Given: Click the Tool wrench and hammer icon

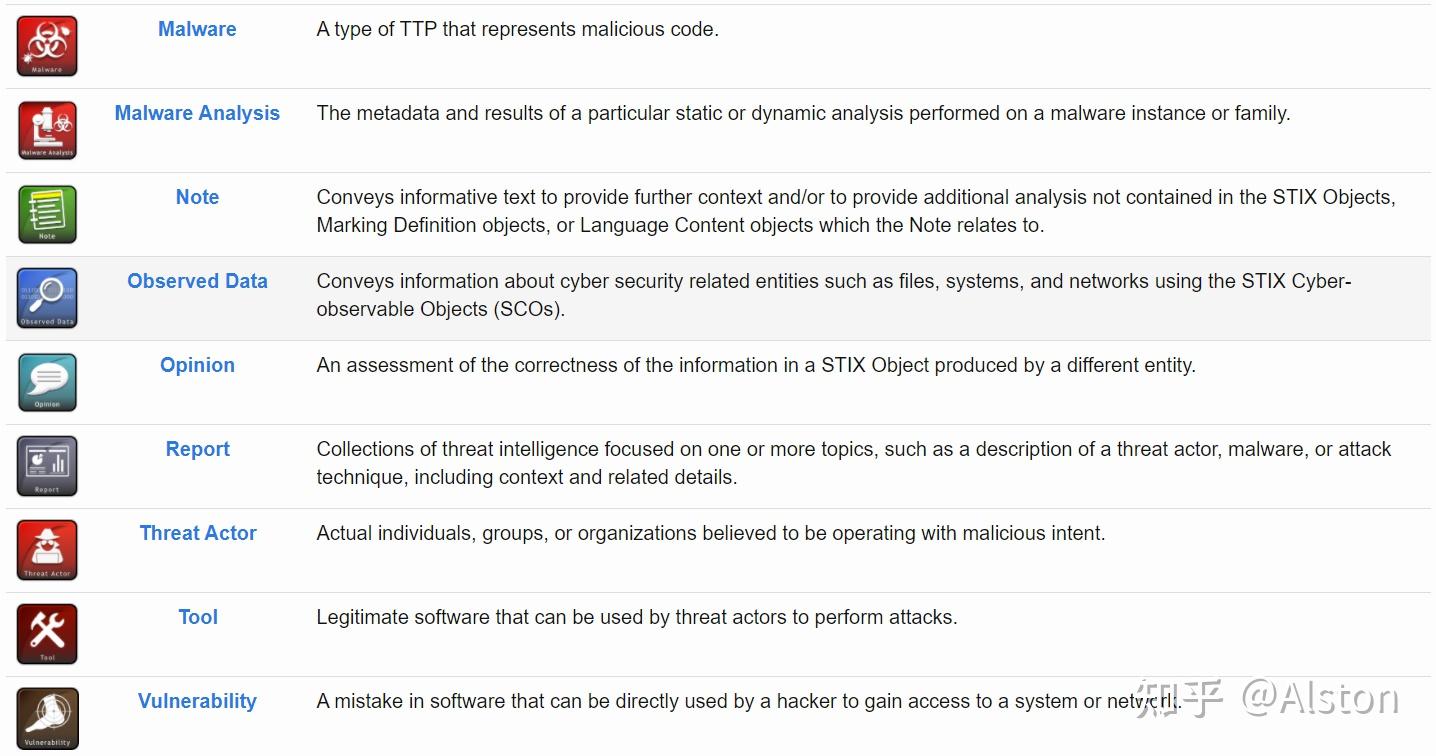Looking at the screenshot, I should tap(47, 634).
